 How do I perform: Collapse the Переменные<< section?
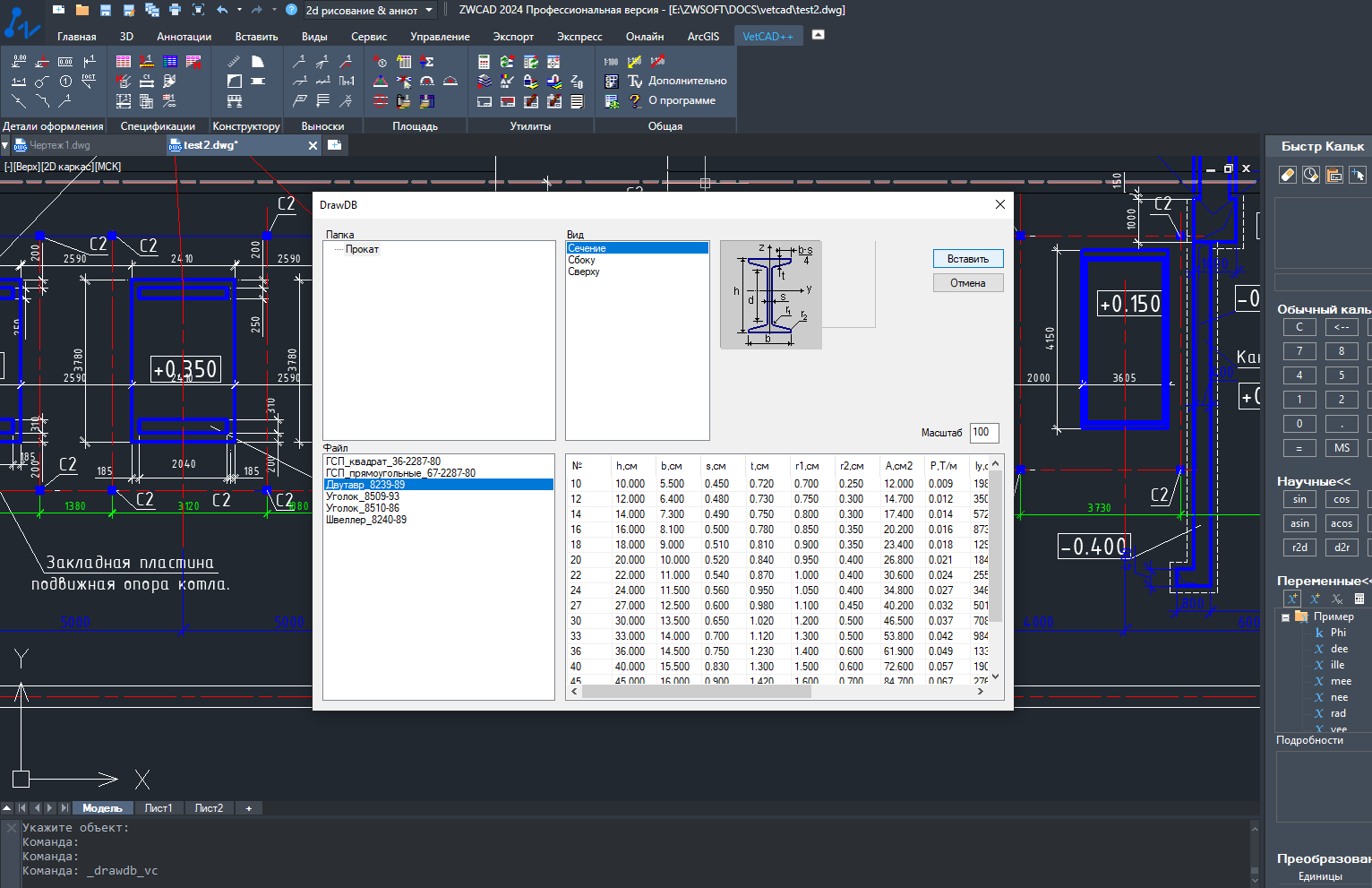[x=1324, y=581]
